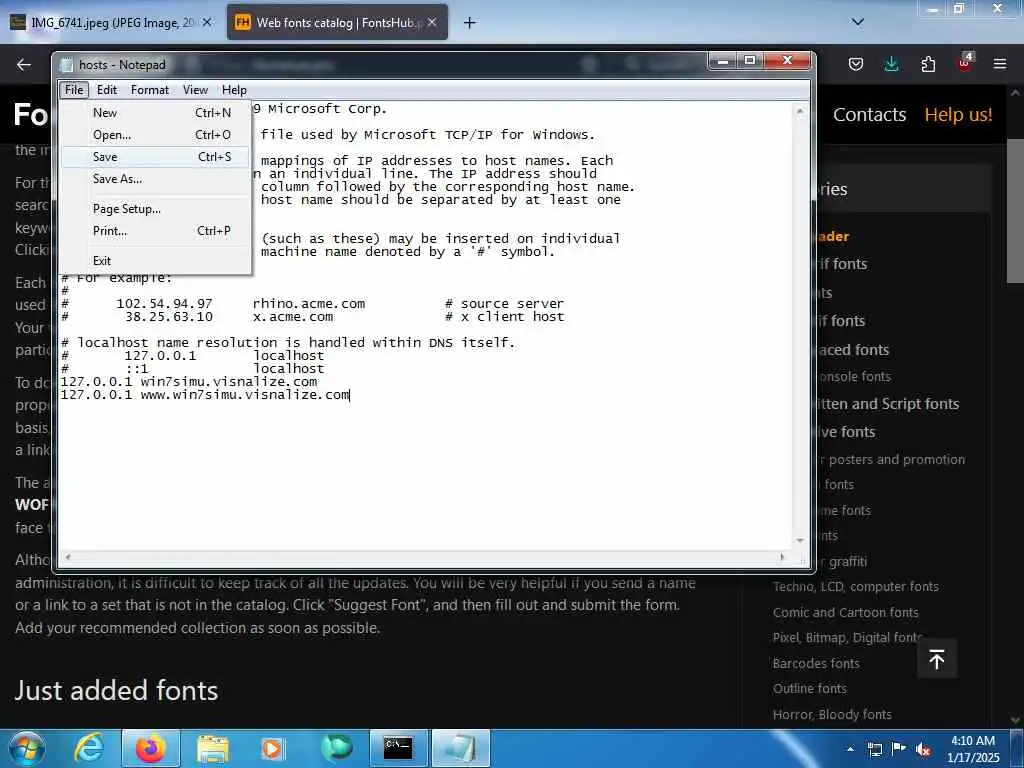Screen dimensions: 1024x768
Task: Choose Exit from the File menu
Action: pyautogui.click(x=155, y=261)
